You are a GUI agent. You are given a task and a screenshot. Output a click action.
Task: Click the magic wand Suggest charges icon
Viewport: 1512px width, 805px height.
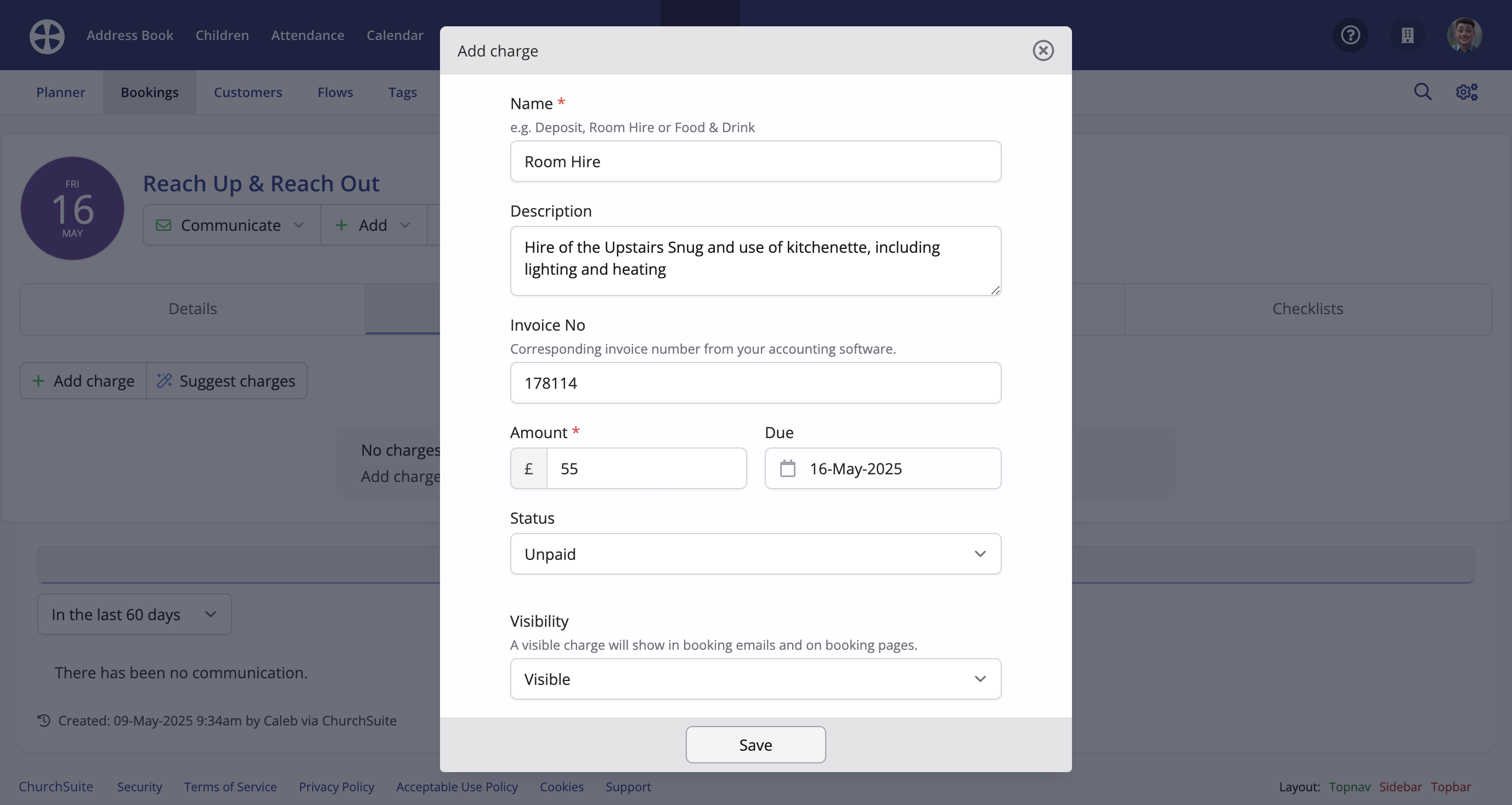coord(165,381)
